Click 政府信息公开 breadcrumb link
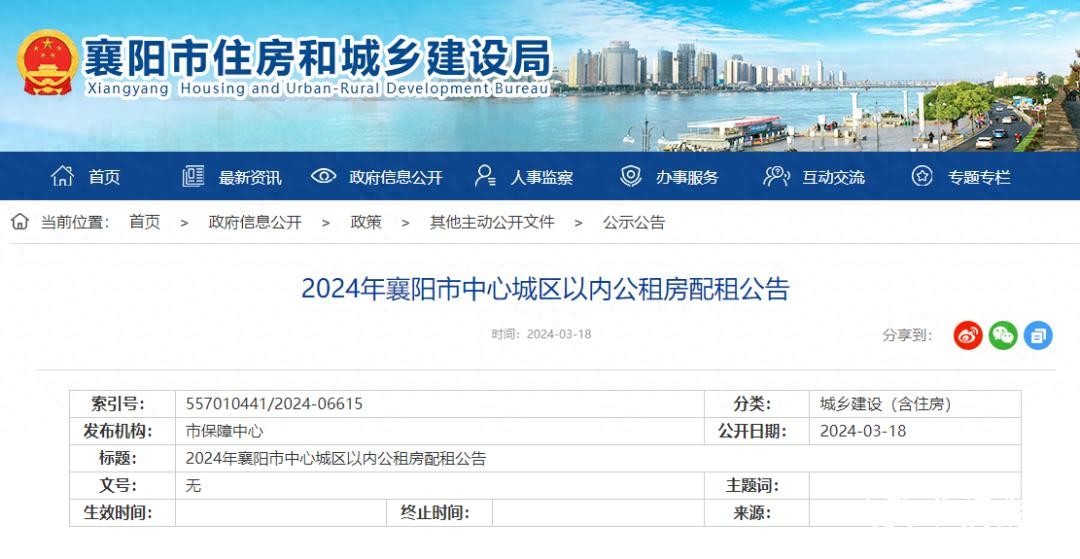Image resolution: width=1080 pixels, height=559 pixels. click(x=255, y=222)
